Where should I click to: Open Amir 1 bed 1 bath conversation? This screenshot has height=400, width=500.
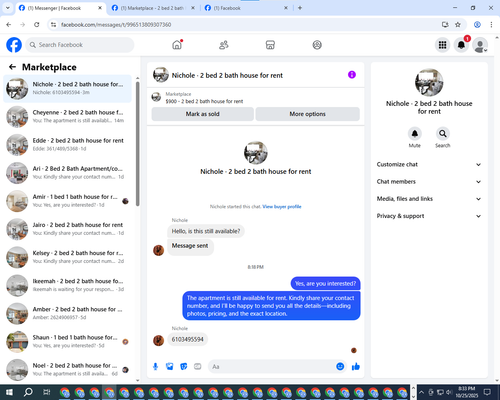pos(67,201)
